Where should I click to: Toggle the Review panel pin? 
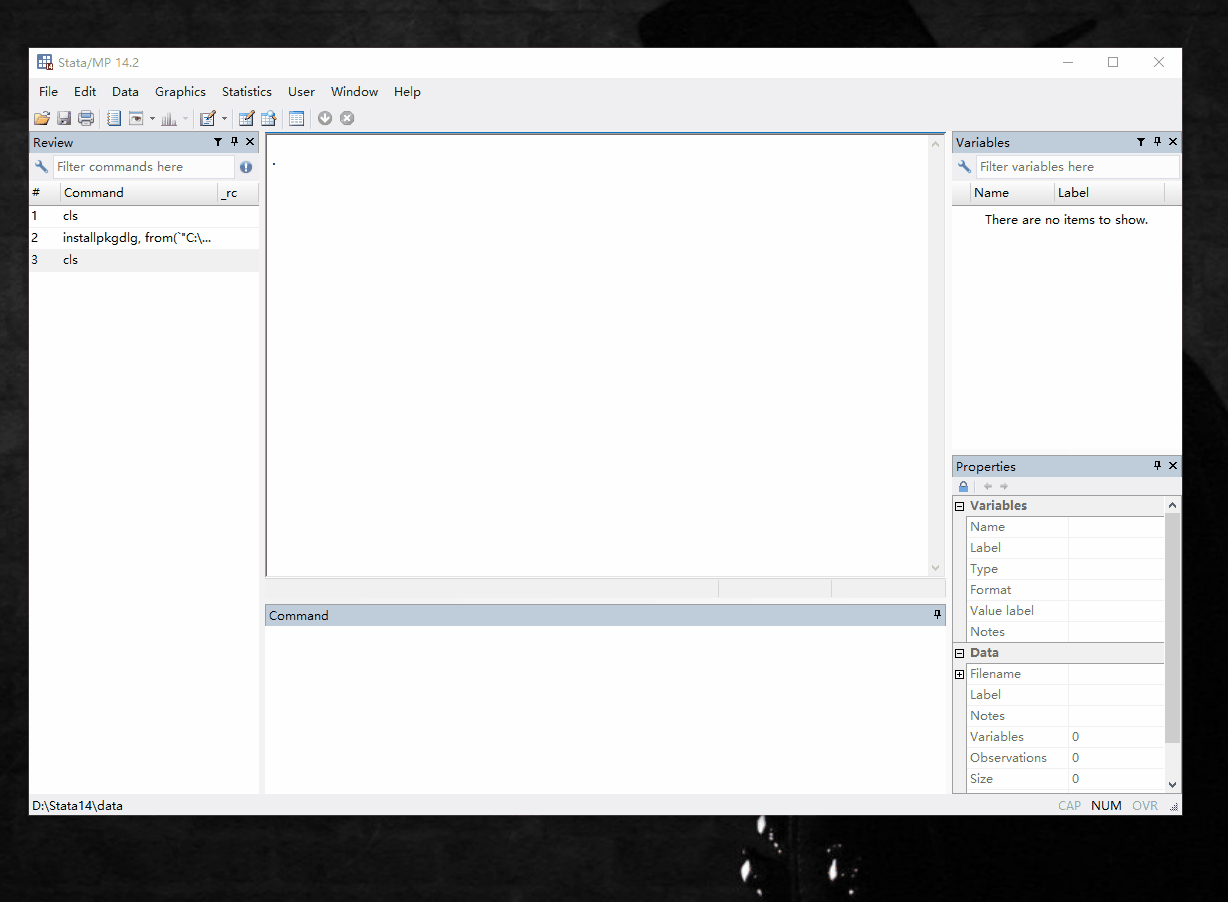pos(234,142)
